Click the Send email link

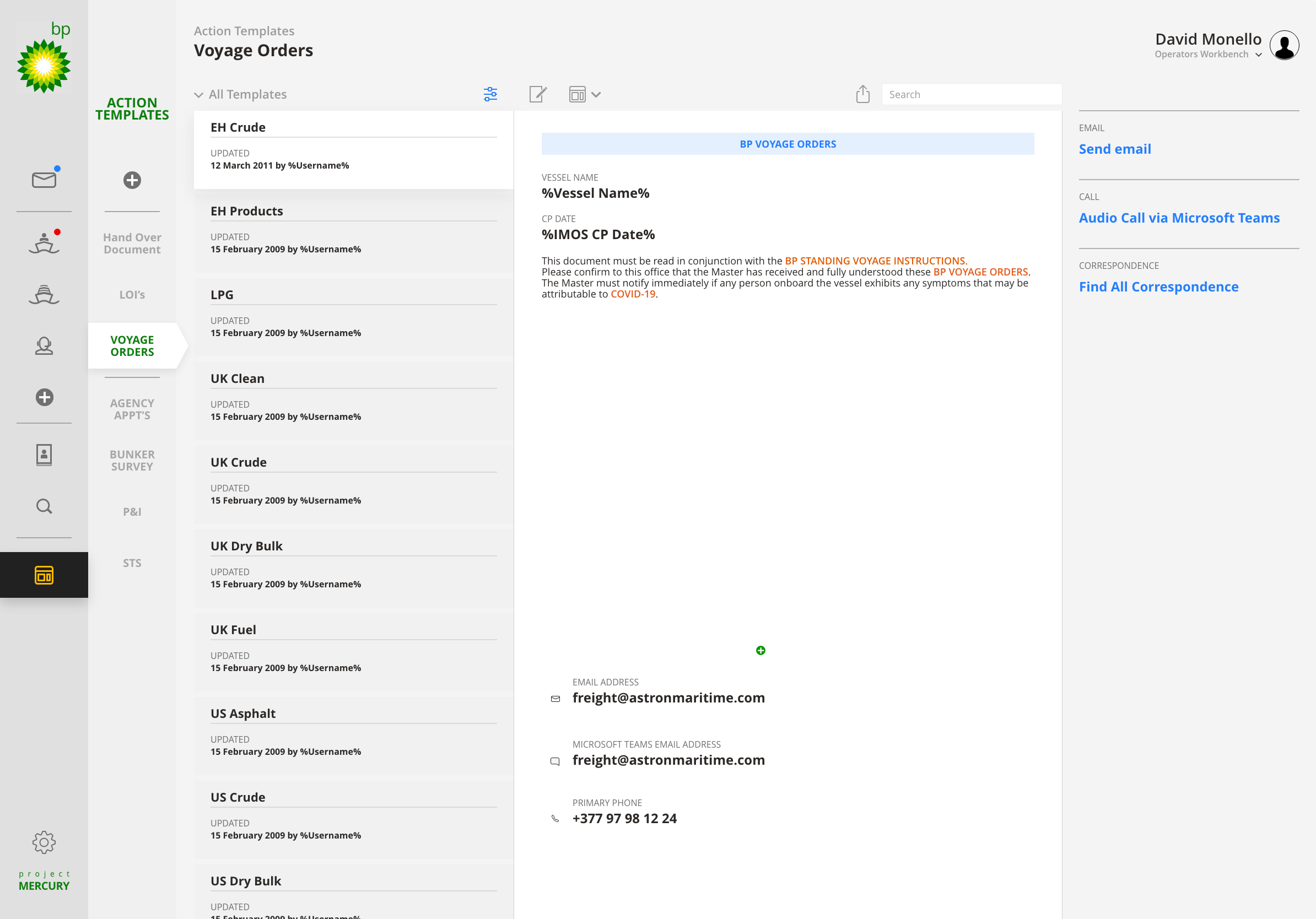[x=1114, y=149]
